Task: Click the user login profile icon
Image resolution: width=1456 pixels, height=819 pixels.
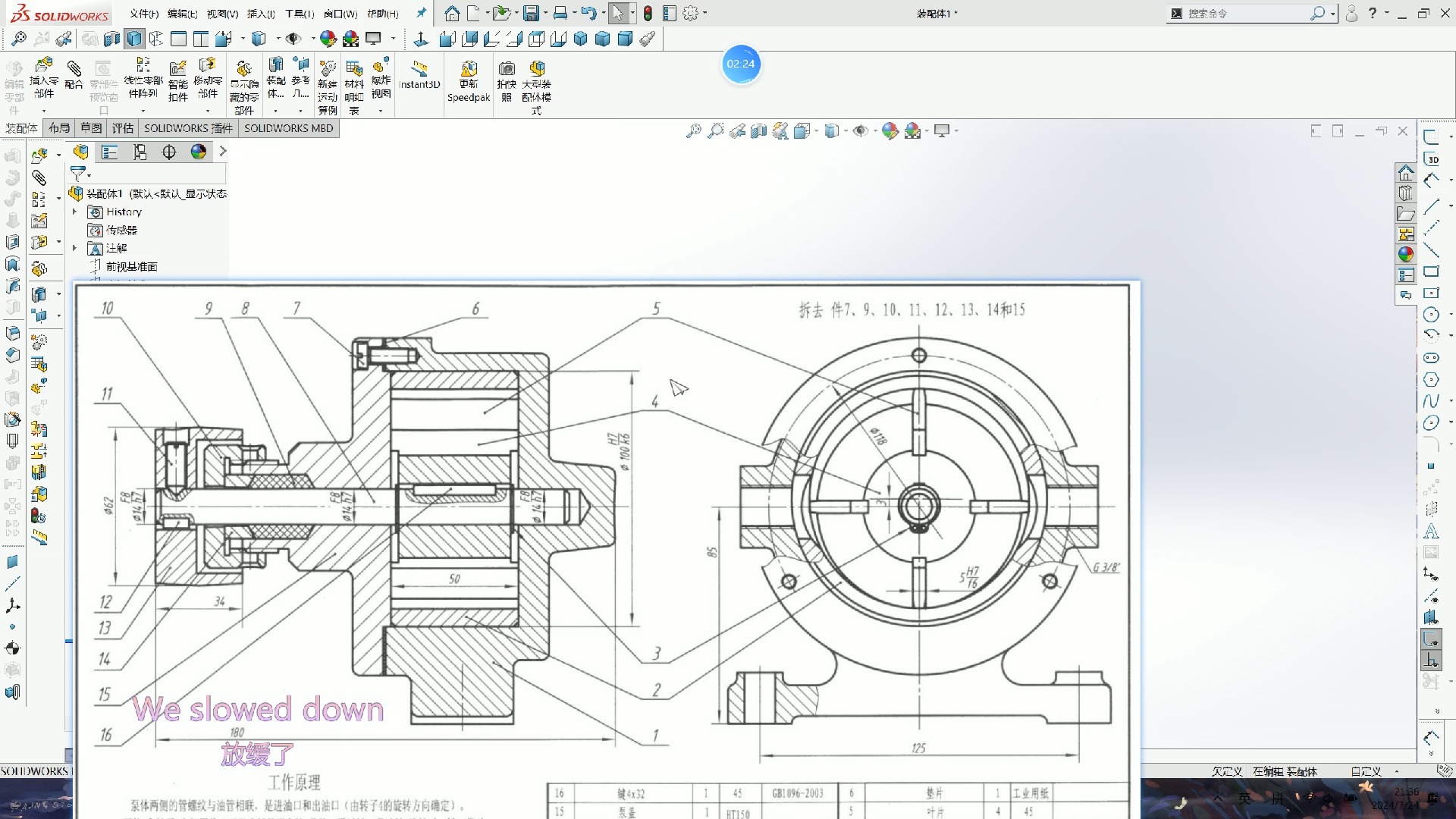Action: 1351,13
